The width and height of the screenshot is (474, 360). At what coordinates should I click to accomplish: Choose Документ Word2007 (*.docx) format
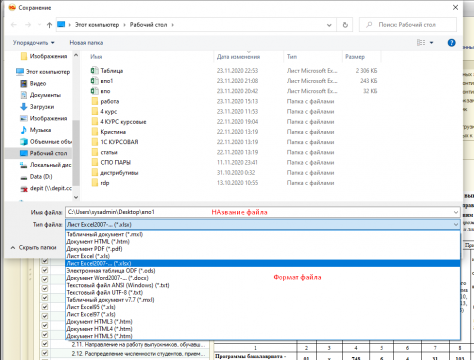pos(263,278)
